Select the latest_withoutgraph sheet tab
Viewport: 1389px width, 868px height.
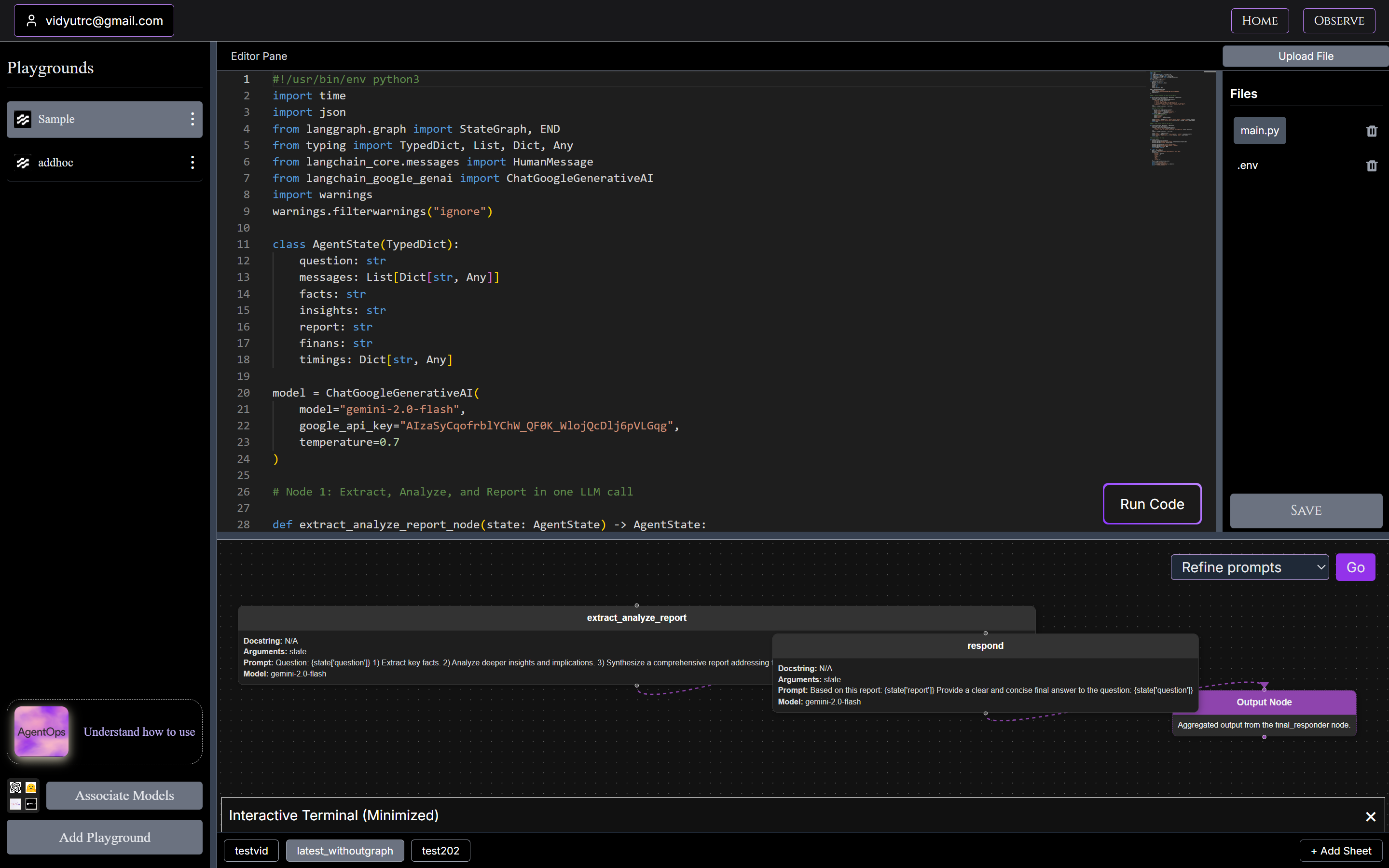[x=344, y=850]
